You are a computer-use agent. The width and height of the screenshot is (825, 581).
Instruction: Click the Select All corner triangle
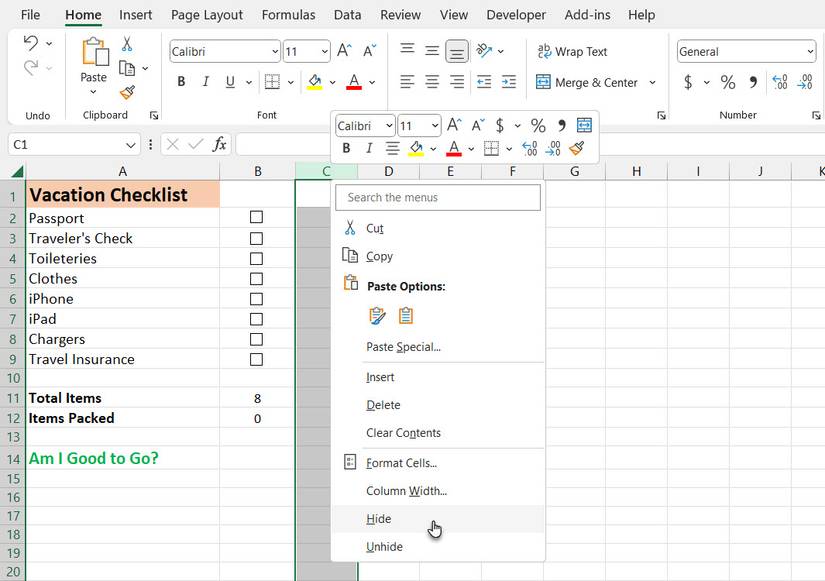[17, 172]
